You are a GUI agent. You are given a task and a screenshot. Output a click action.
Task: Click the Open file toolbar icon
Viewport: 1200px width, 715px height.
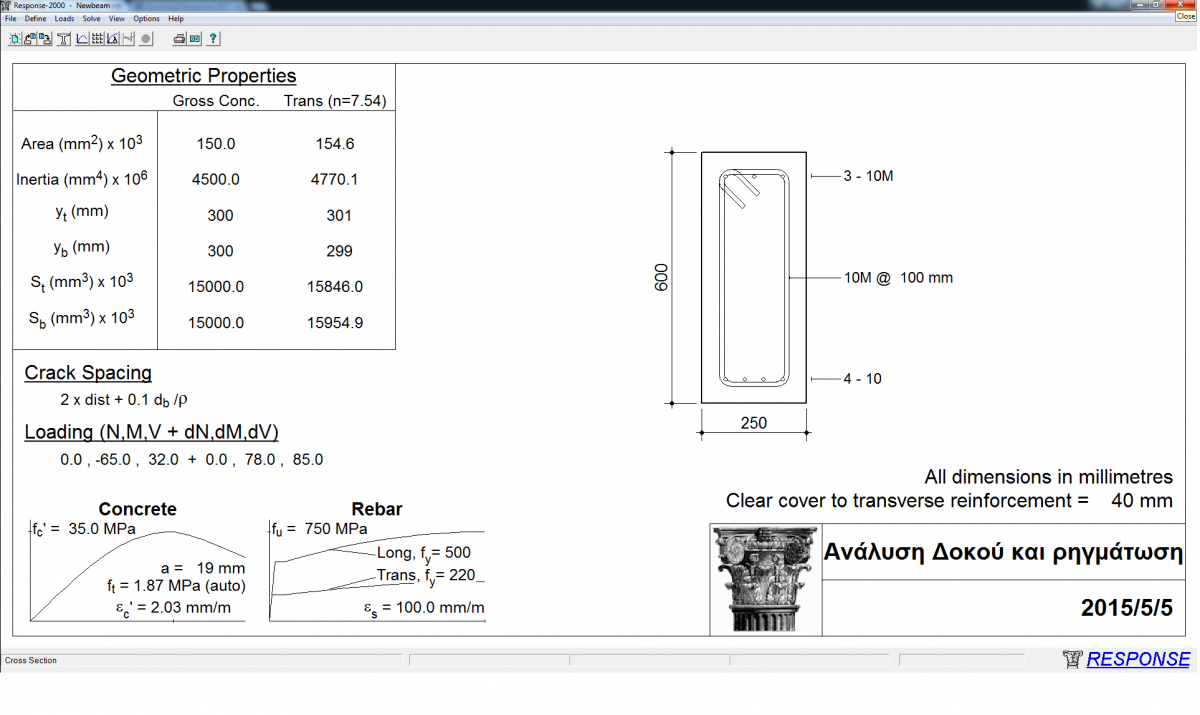click(x=30, y=39)
